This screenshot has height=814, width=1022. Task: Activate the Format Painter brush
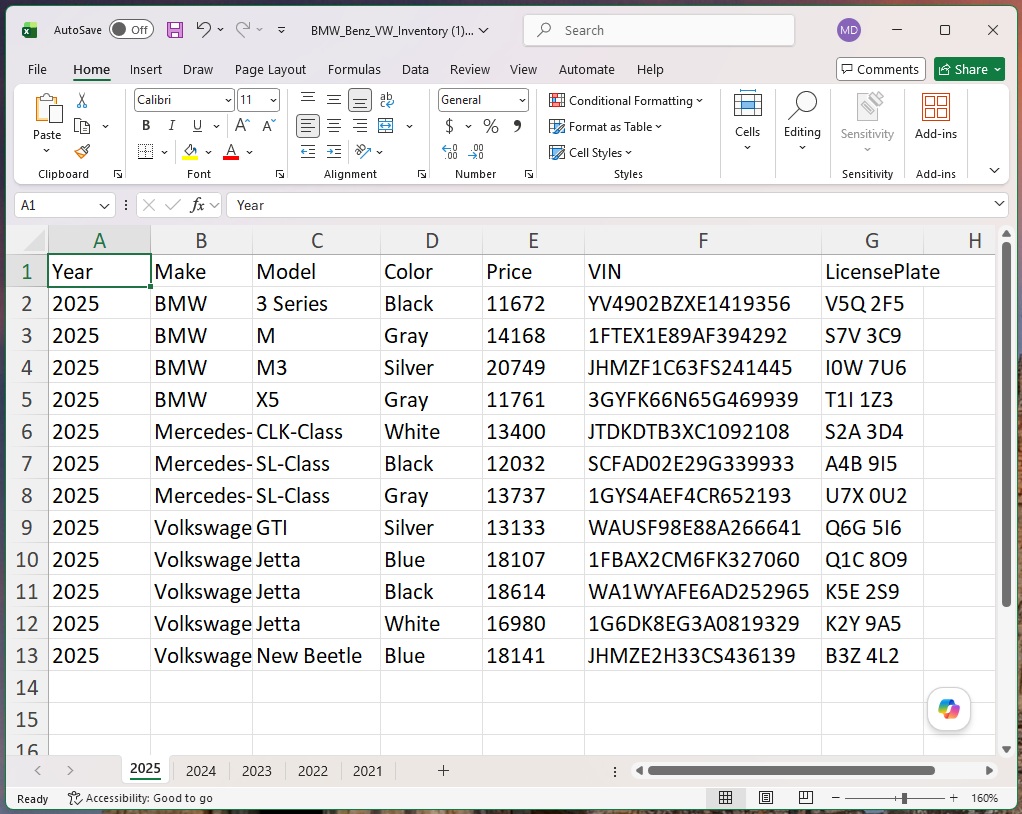click(81, 152)
